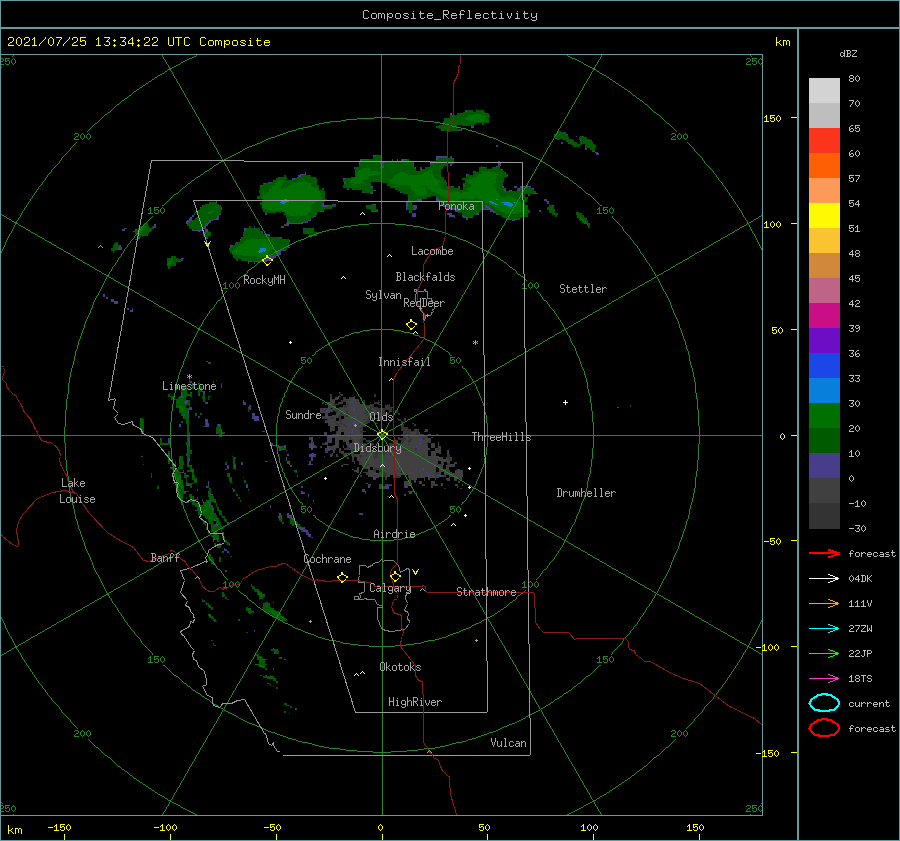Image resolution: width=900 pixels, height=841 pixels.
Task: Select the bright yellow swatch between 54 and 51
Action: [824, 216]
